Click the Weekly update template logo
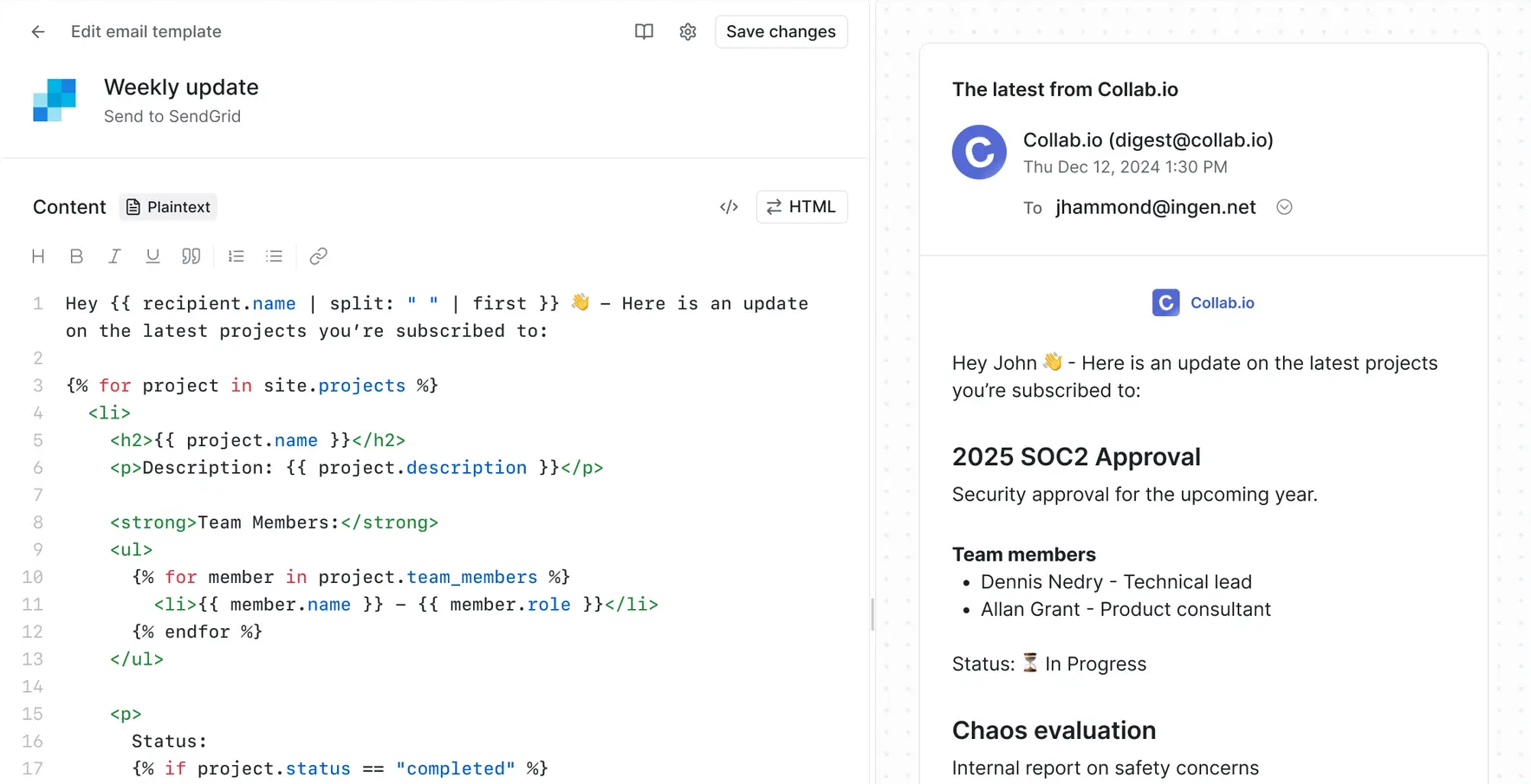The height and width of the screenshot is (784, 1531). pyautogui.click(x=55, y=99)
